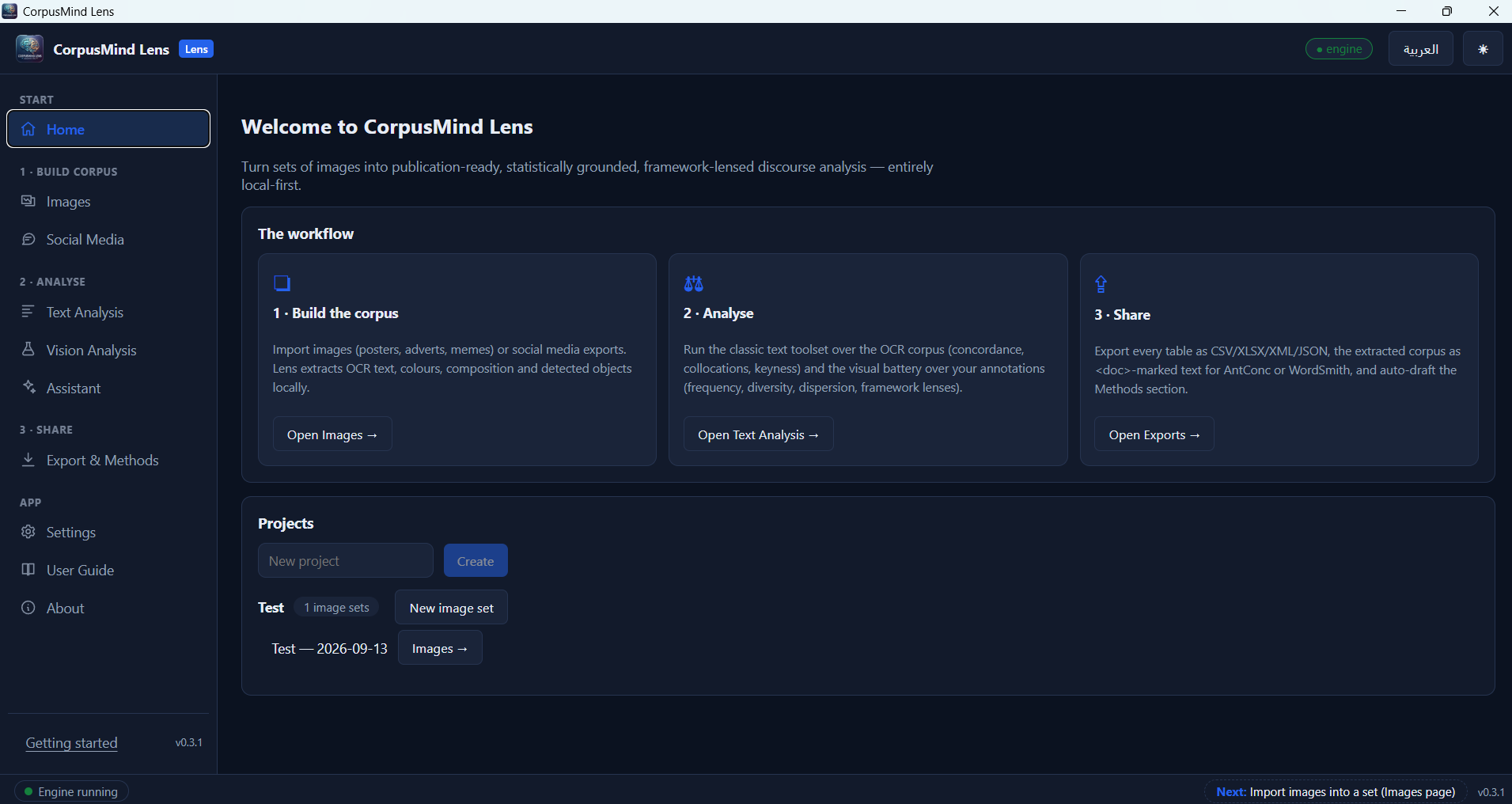The height and width of the screenshot is (804, 1512).
Task: Click the Images icon in sidebar
Action: pyautogui.click(x=28, y=201)
